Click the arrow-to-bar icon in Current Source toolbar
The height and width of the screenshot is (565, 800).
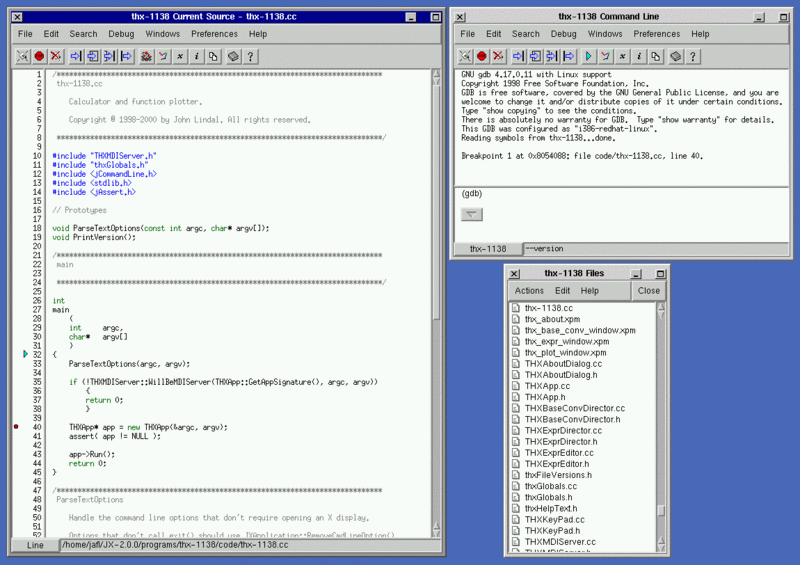pos(76,56)
